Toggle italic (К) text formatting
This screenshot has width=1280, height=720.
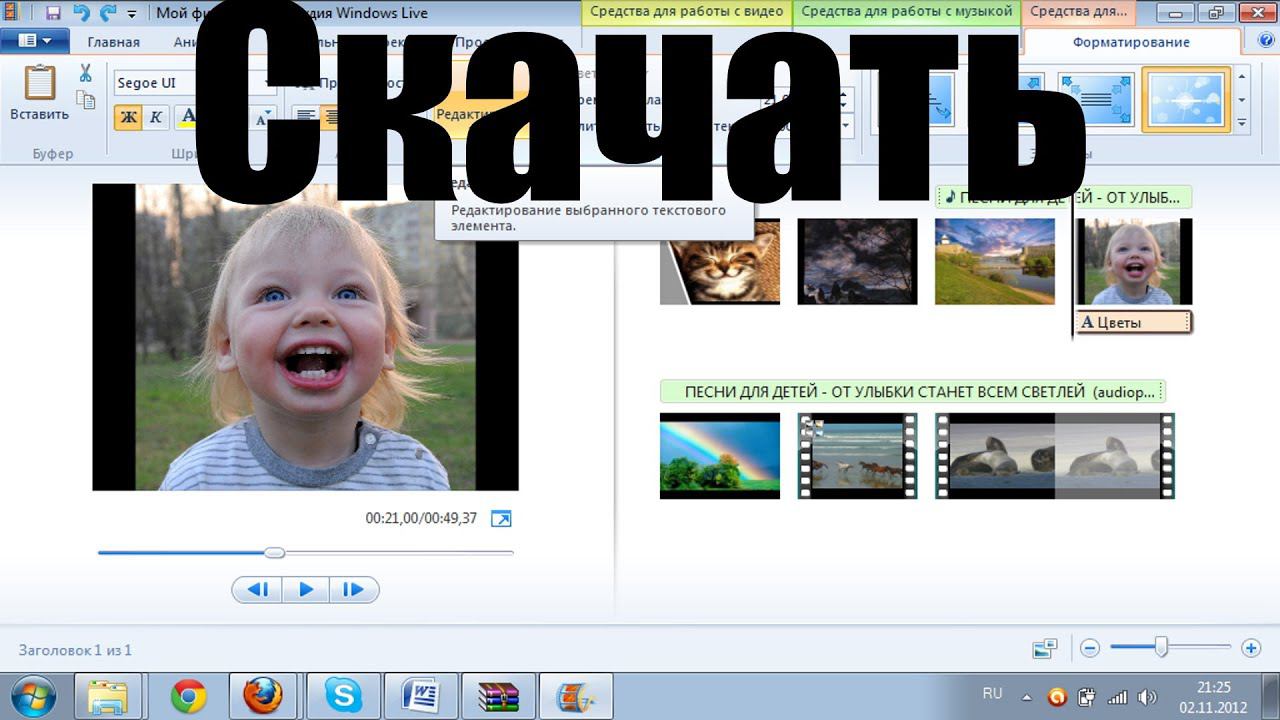tap(155, 117)
